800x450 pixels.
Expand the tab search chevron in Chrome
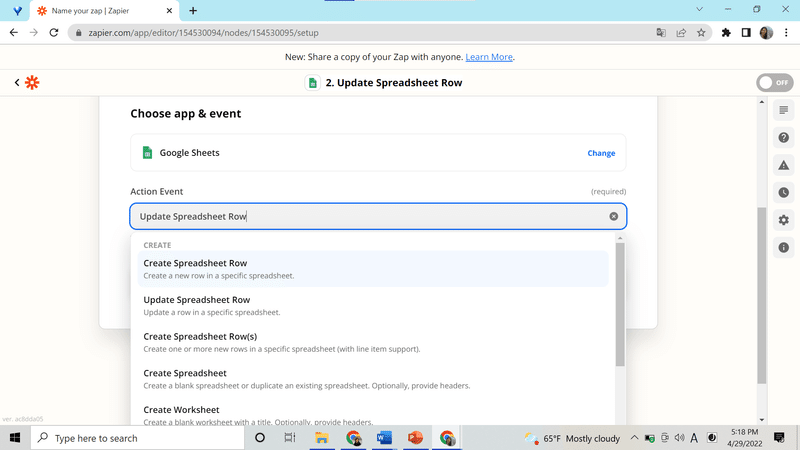699,9
